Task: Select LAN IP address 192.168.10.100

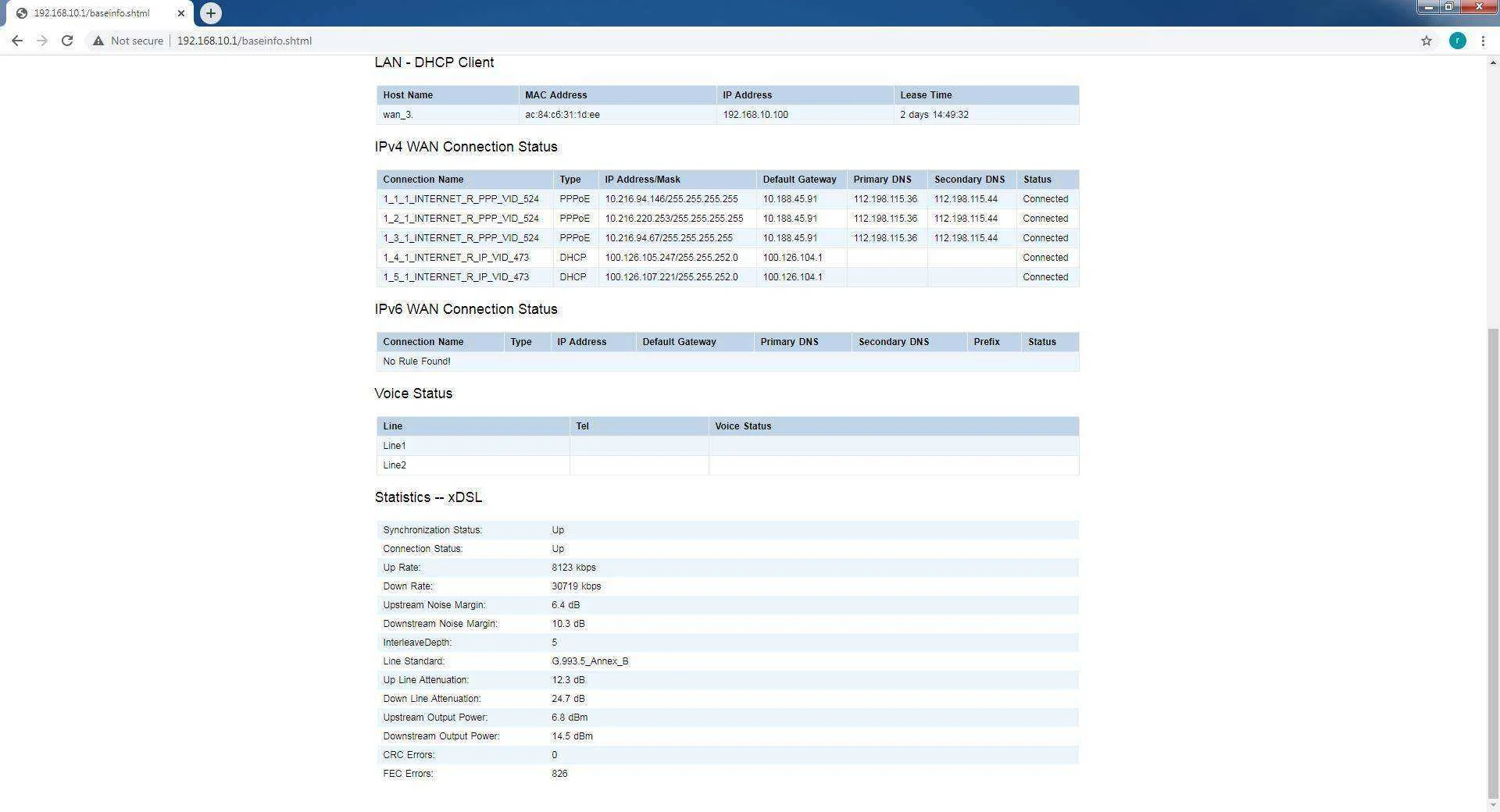Action: tap(755, 115)
